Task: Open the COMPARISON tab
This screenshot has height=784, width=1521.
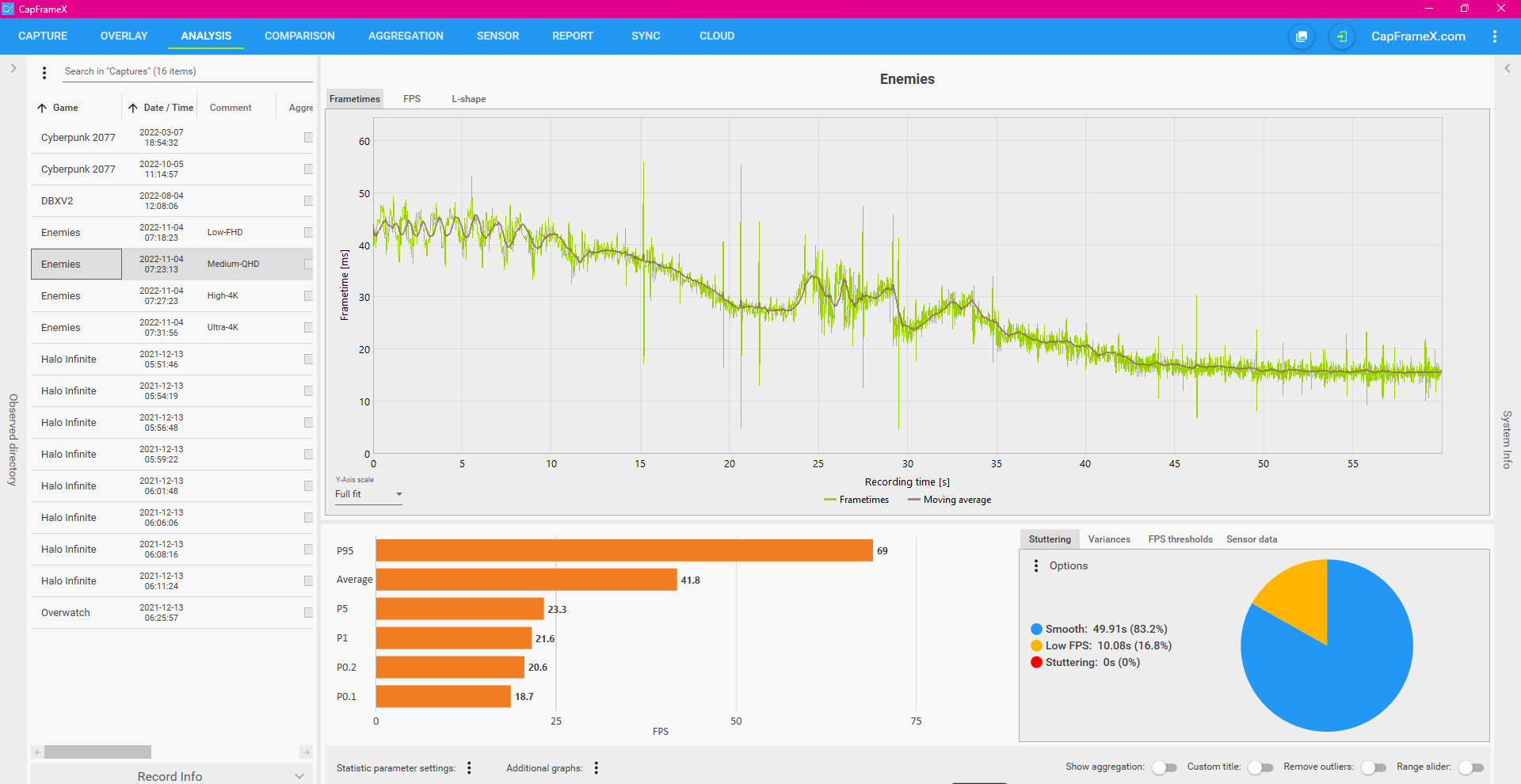Action: 299,36
